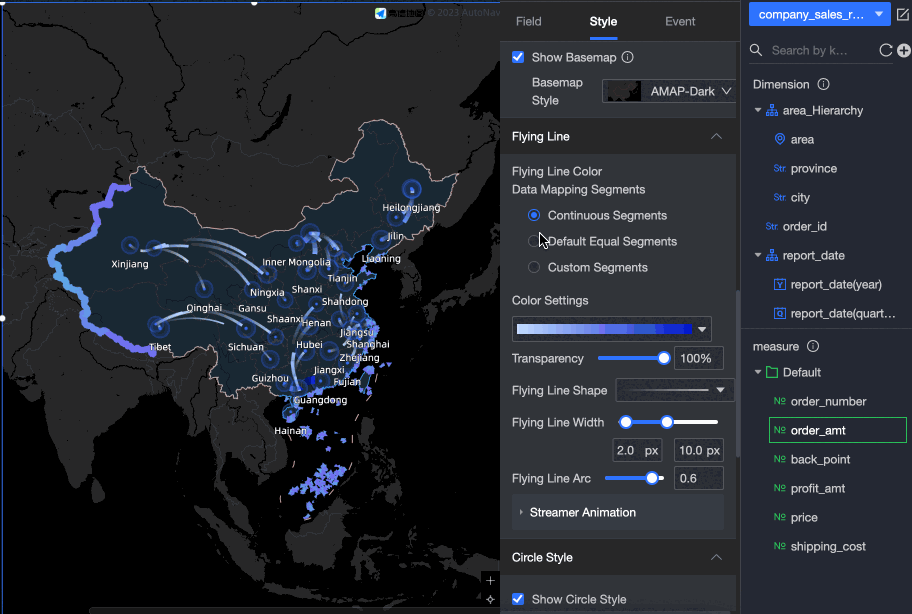Expand the Streamer Animation section

[618, 512]
